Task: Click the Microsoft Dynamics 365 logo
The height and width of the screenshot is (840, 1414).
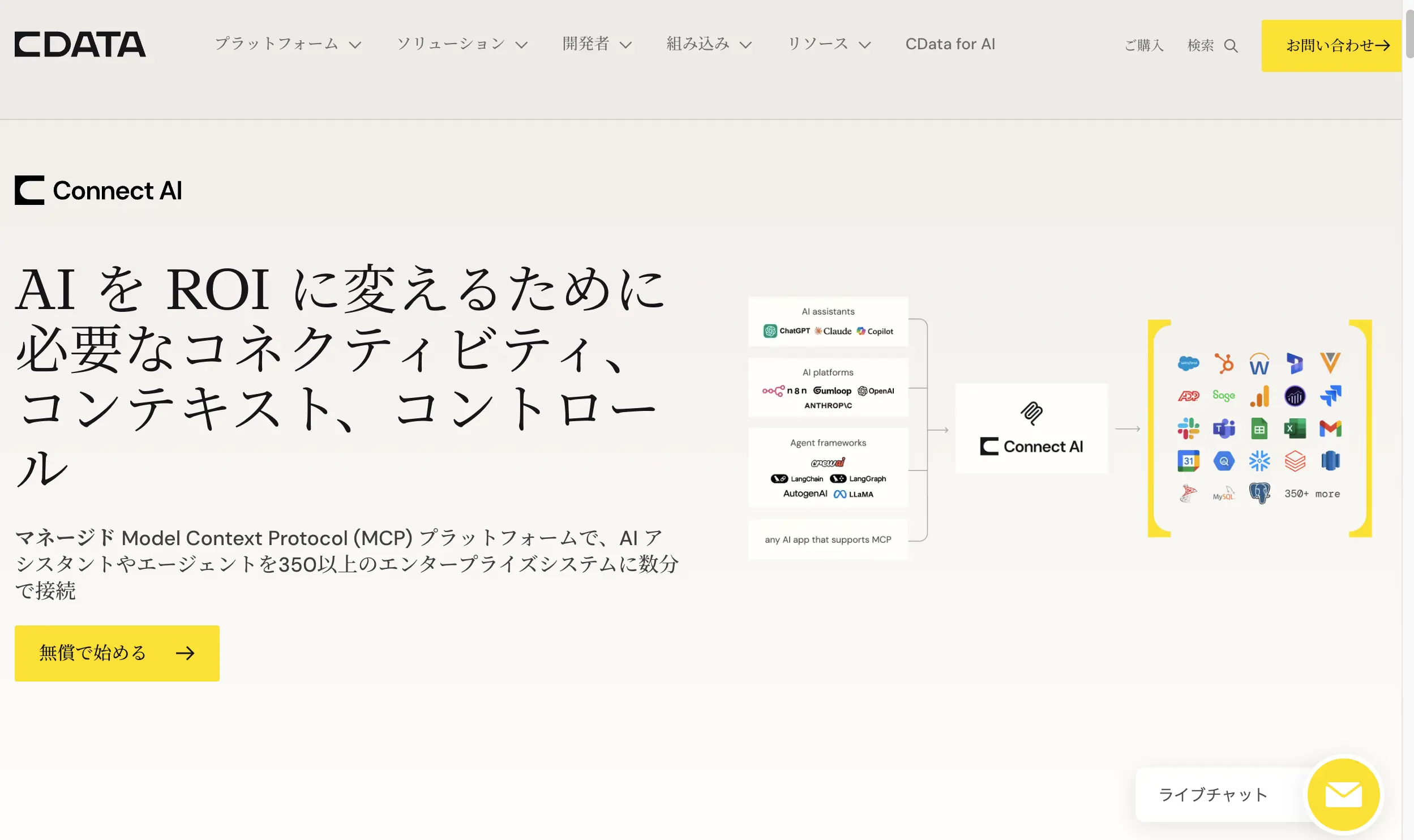Action: point(1295,363)
